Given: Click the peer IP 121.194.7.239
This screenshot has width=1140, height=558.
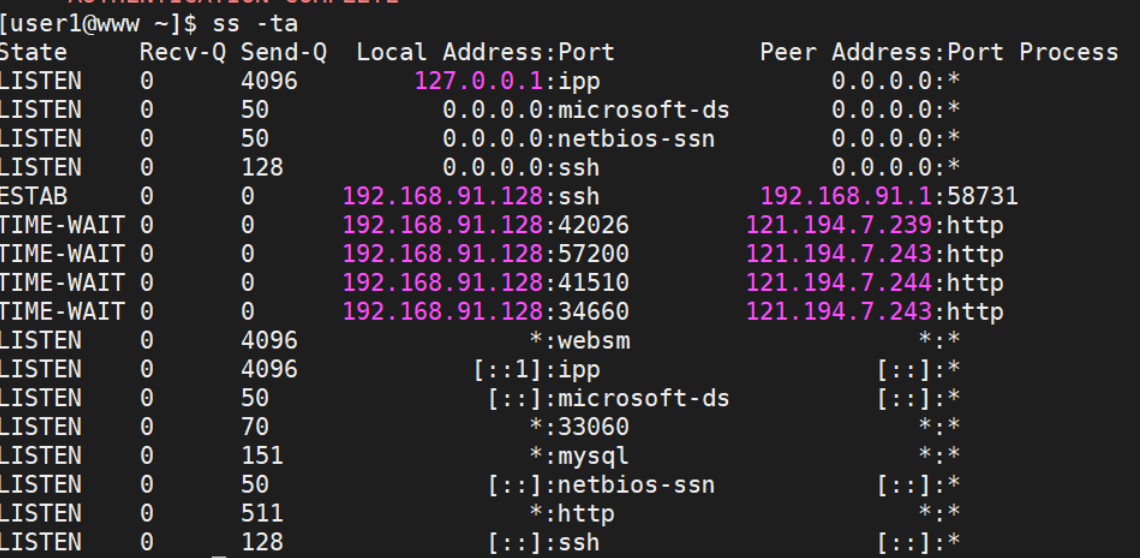Looking at the screenshot, I should pyautogui.click(x=838, y=225).
